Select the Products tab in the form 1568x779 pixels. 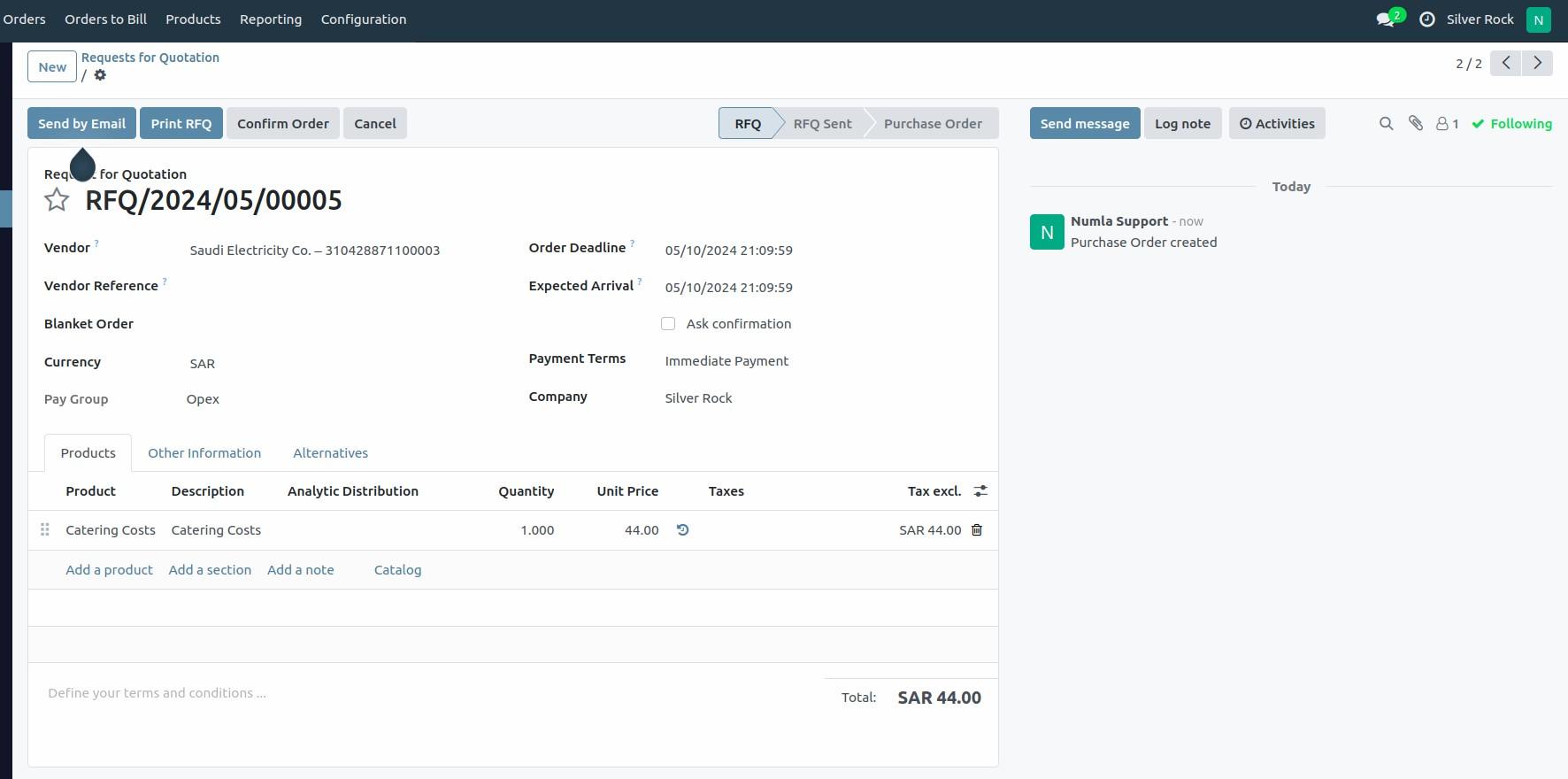88,453
